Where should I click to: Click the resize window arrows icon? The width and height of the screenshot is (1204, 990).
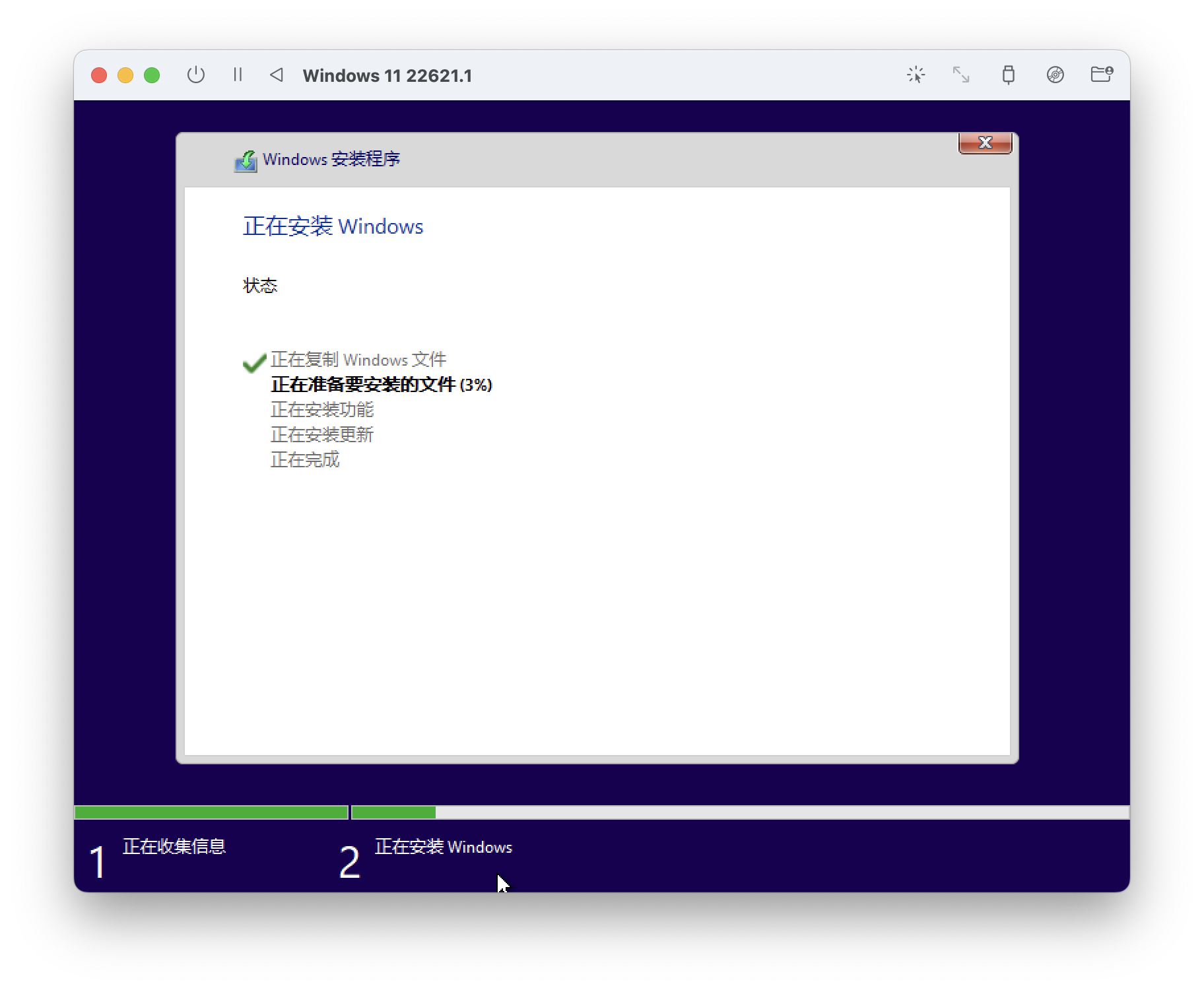coord(961,75)
